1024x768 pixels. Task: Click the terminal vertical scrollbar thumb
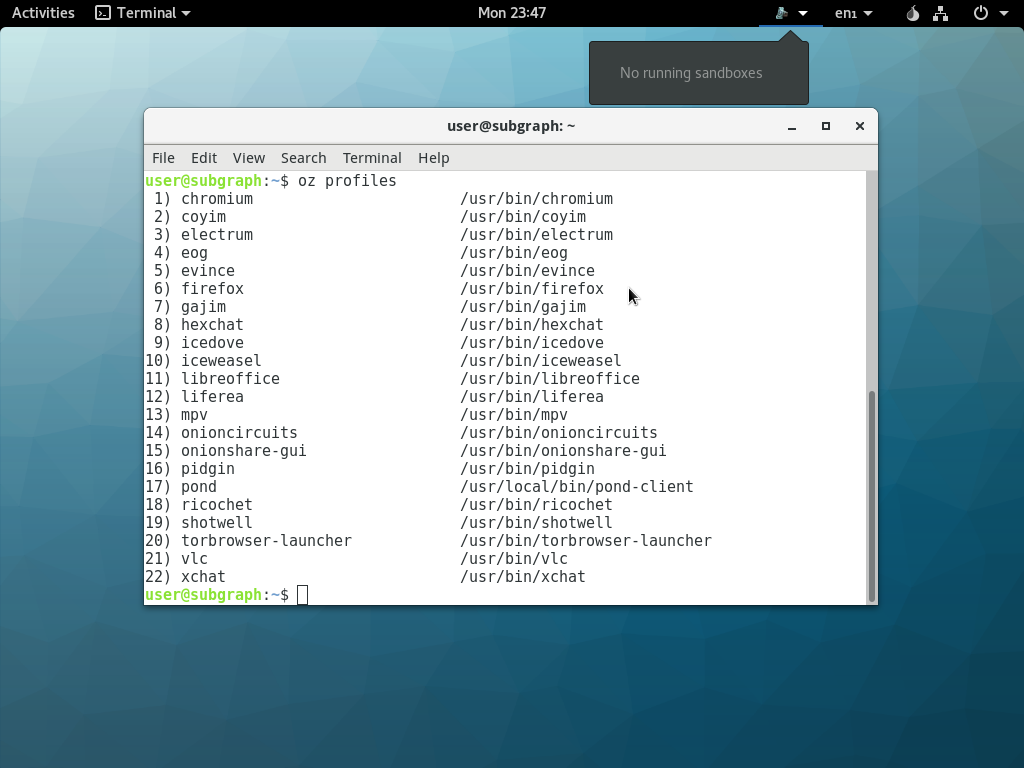coord(872,496)
